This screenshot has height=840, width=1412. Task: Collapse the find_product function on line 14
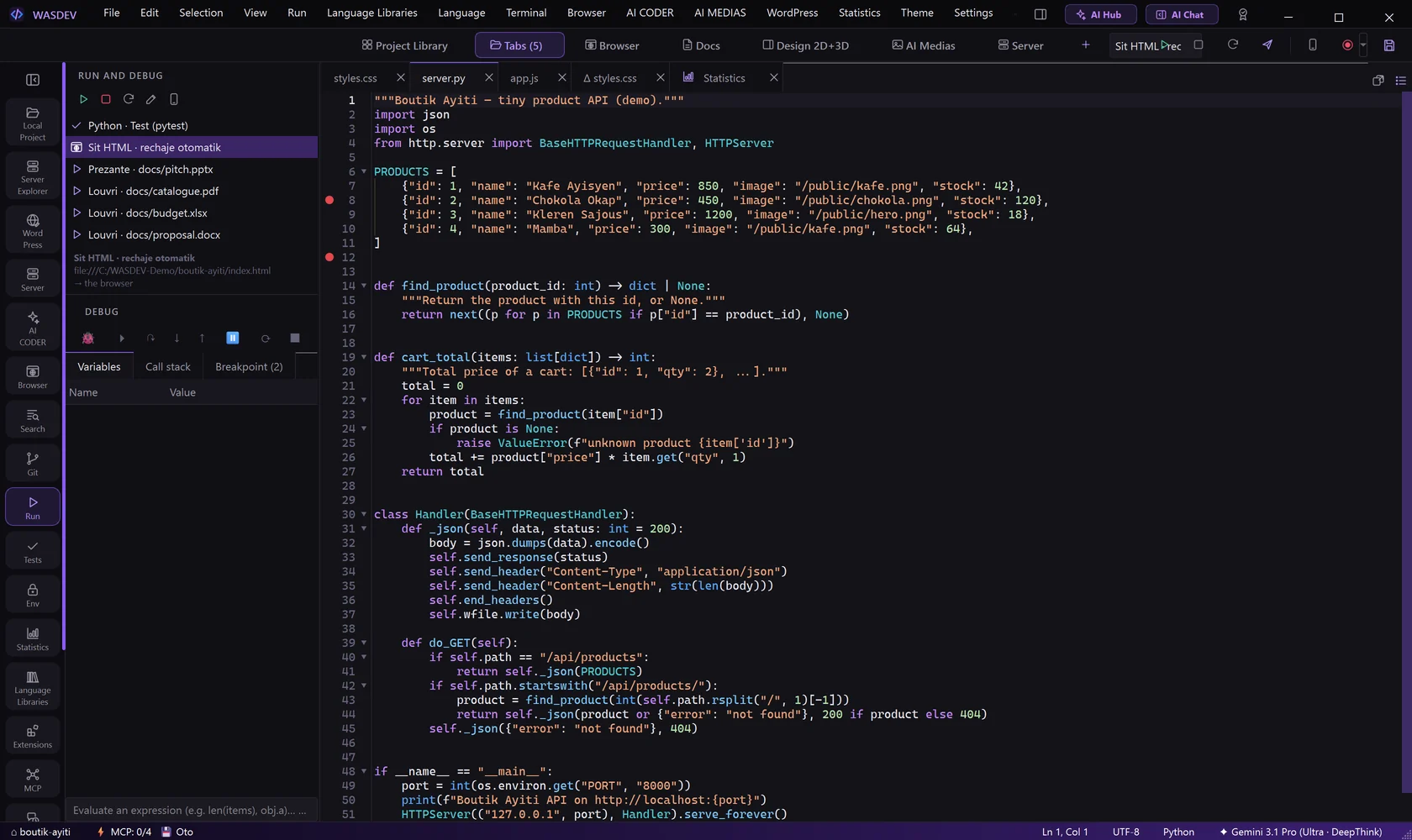[364, 286]
